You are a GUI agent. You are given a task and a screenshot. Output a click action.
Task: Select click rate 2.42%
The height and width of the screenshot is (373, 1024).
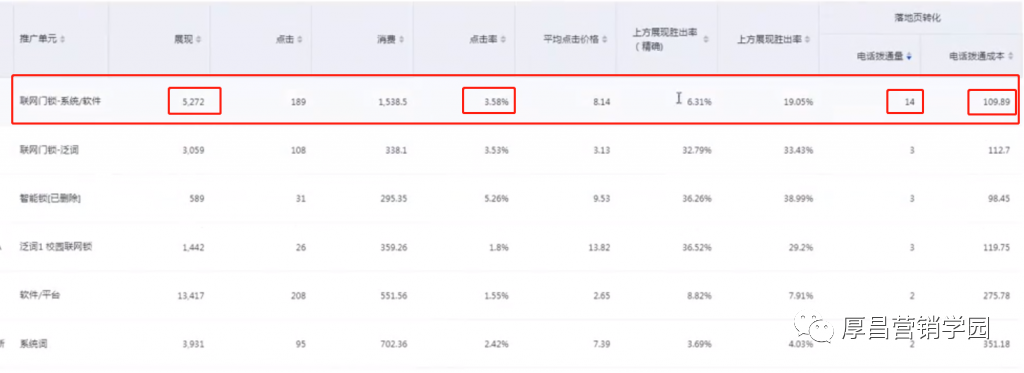click(x=495, y=344)
